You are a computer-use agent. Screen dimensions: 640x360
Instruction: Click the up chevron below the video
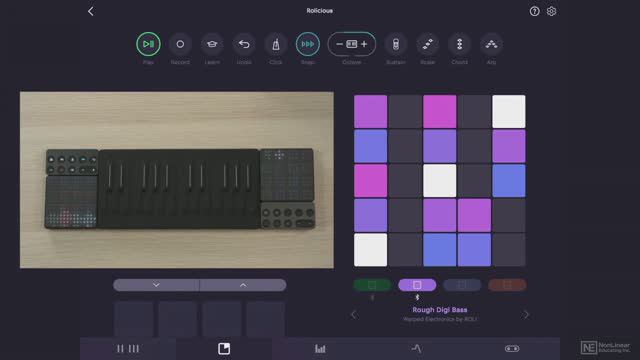[243, 285]
